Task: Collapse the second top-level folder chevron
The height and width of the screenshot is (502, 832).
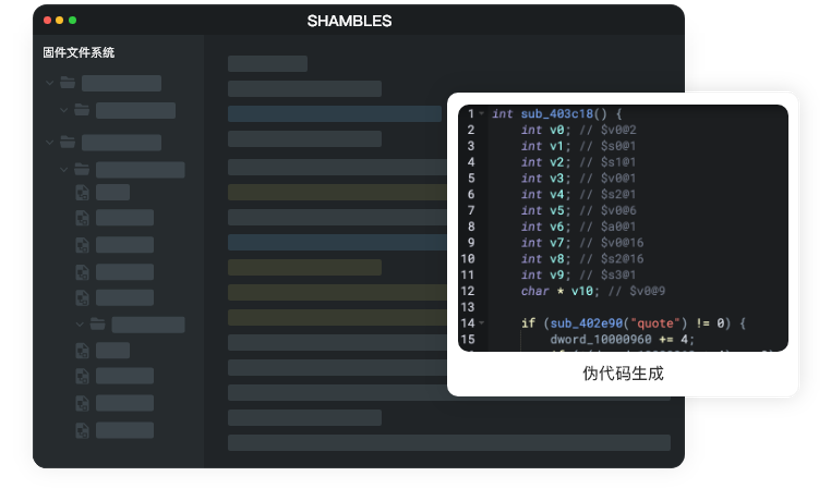Action: point(50,142)
